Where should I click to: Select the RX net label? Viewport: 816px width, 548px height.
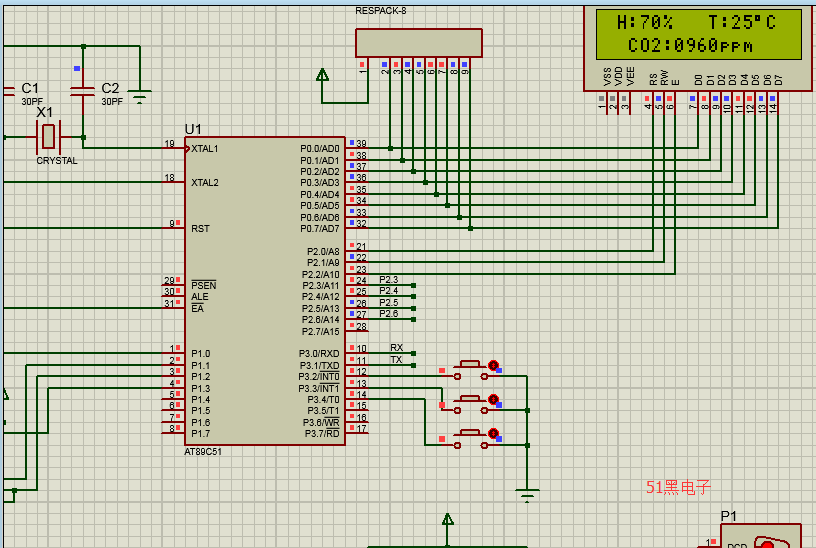[x=397, y=348]
